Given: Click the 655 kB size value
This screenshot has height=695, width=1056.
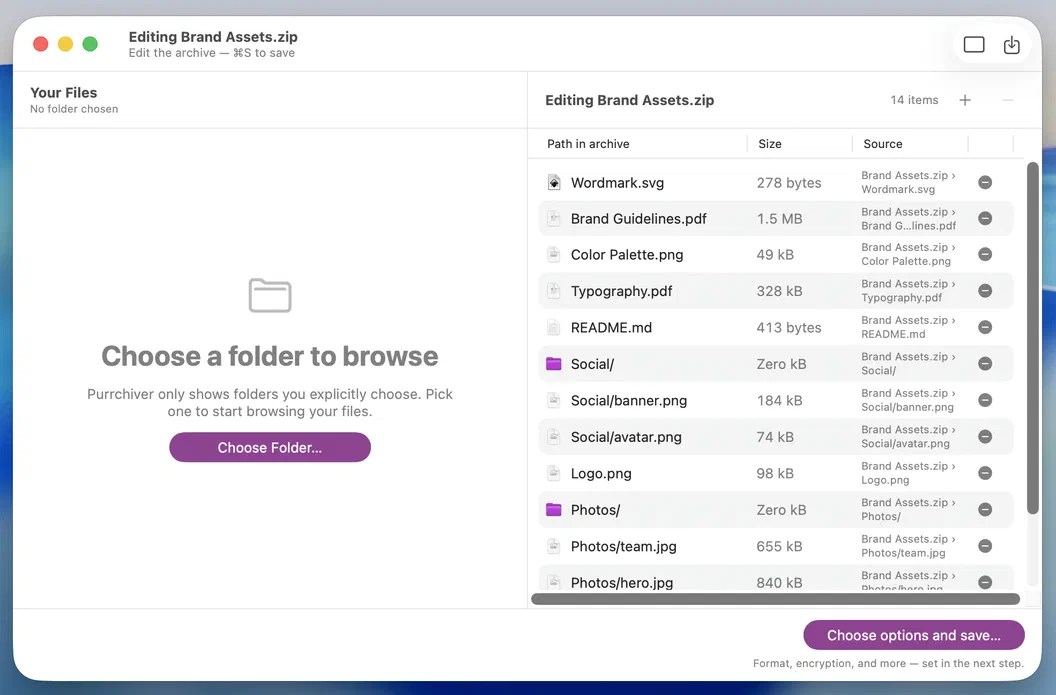Looking at the screenshot, I should click(x=779, y=546).
